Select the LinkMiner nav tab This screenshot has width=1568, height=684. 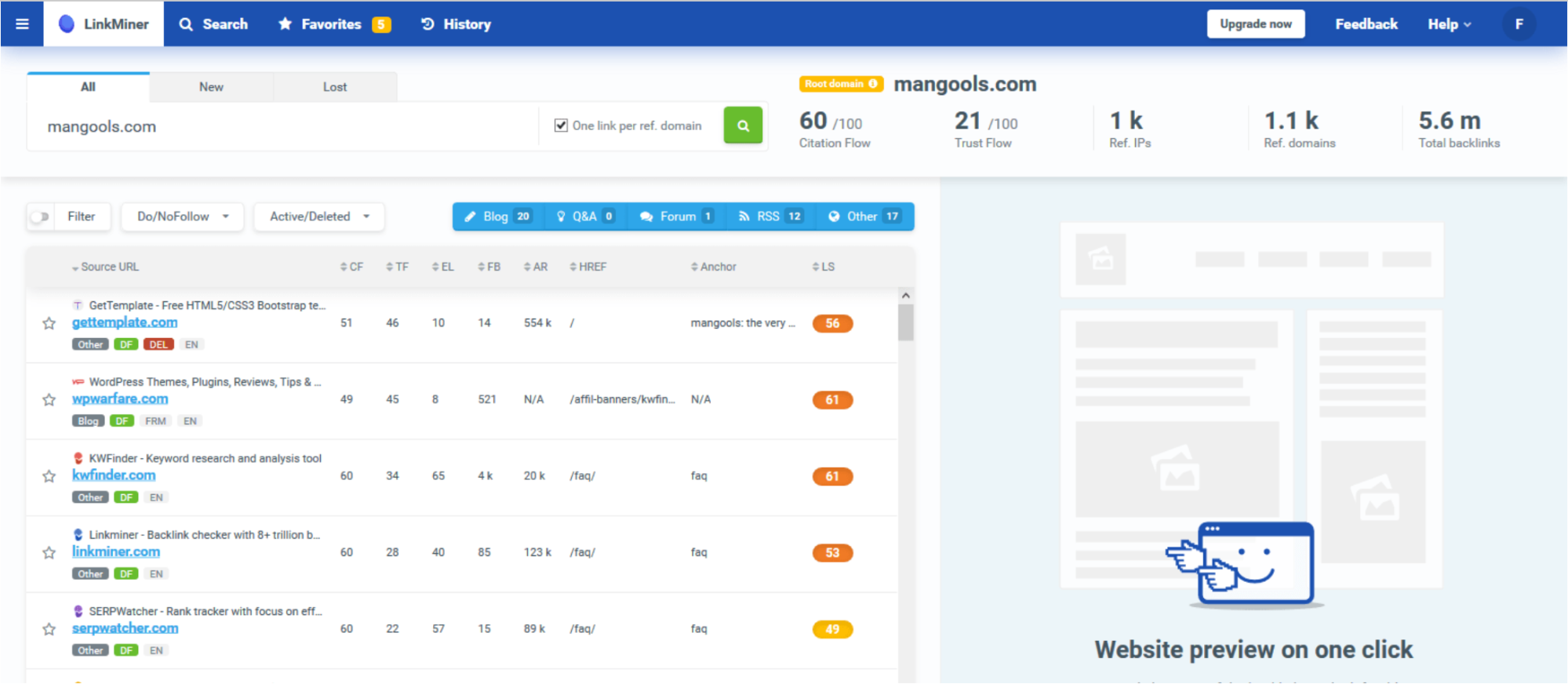[x=104, y=24]
